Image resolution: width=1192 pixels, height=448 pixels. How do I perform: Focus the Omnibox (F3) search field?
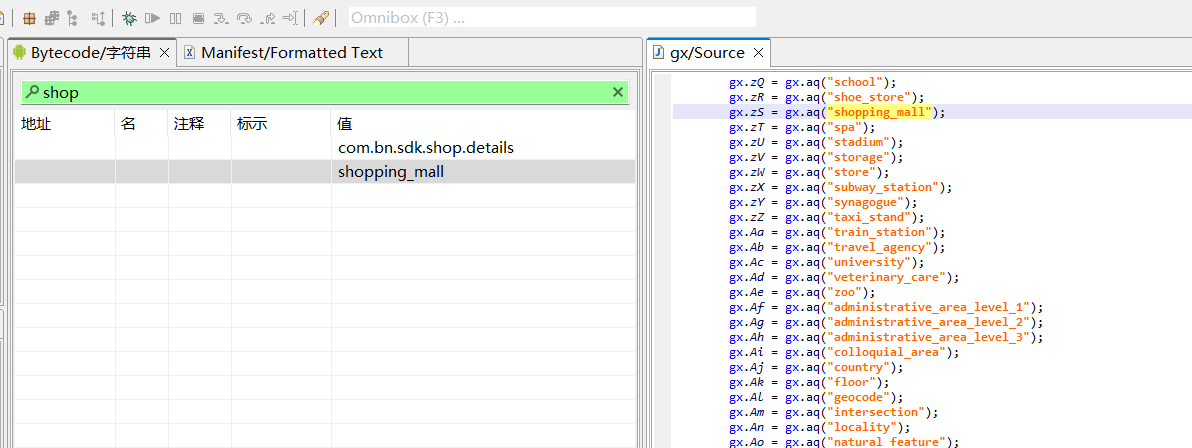[x=552, y=17]
